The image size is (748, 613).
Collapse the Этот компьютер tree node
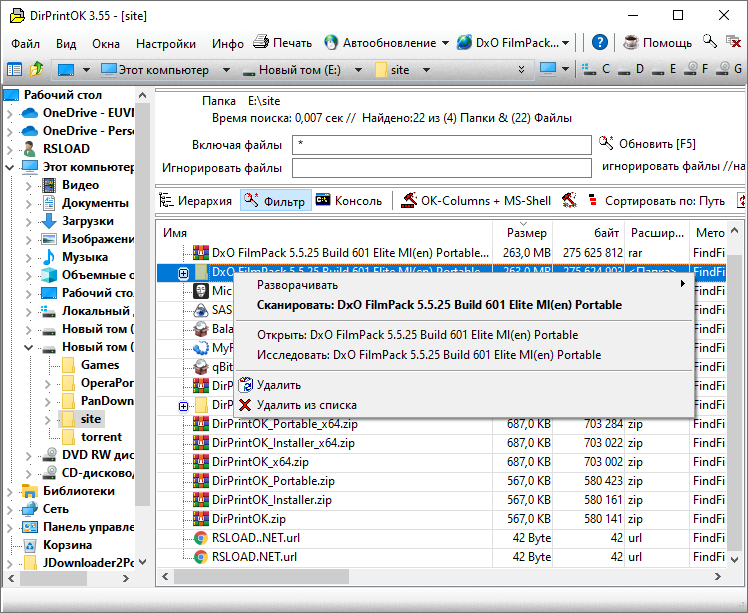tap(9, 167)
